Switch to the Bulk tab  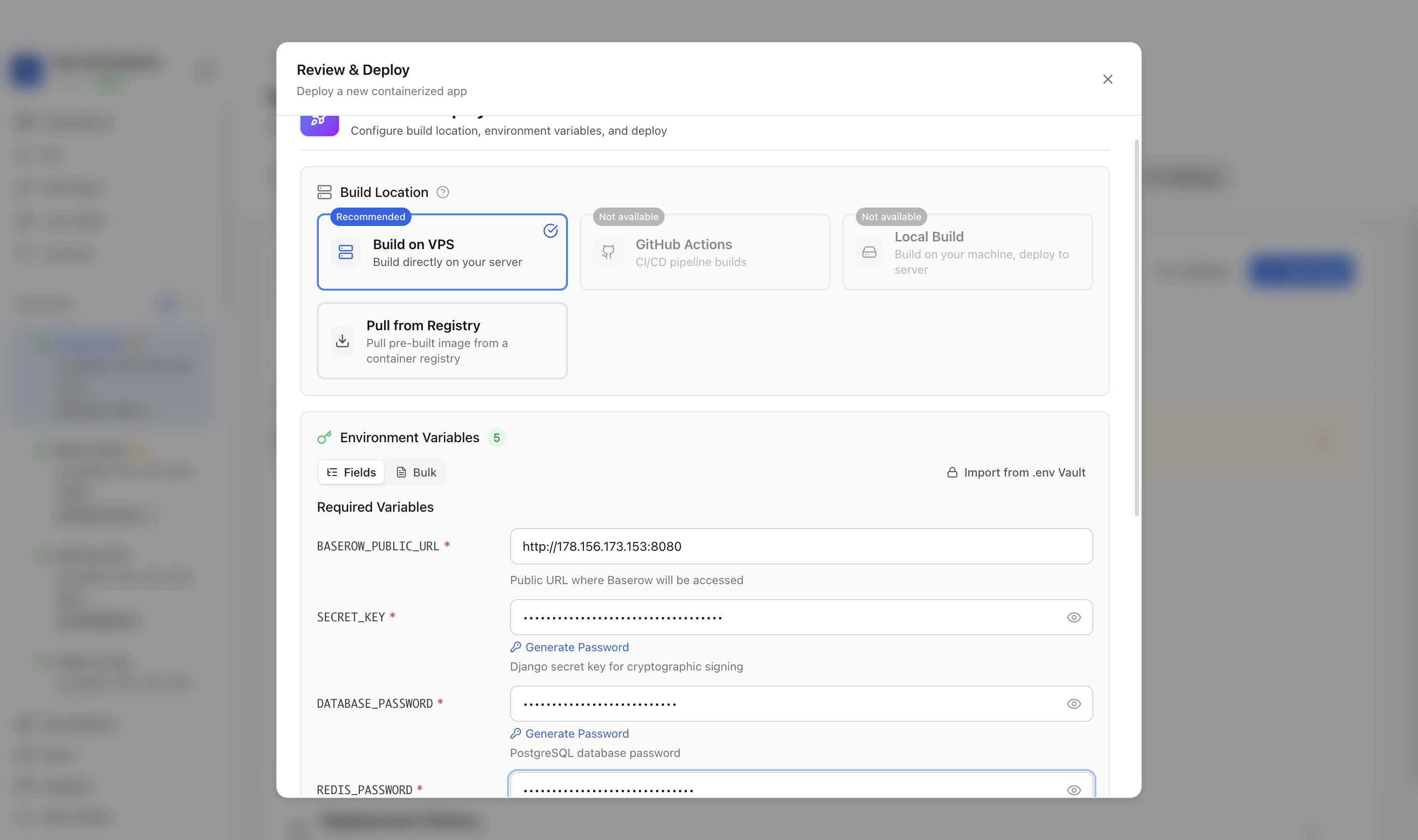416,472
